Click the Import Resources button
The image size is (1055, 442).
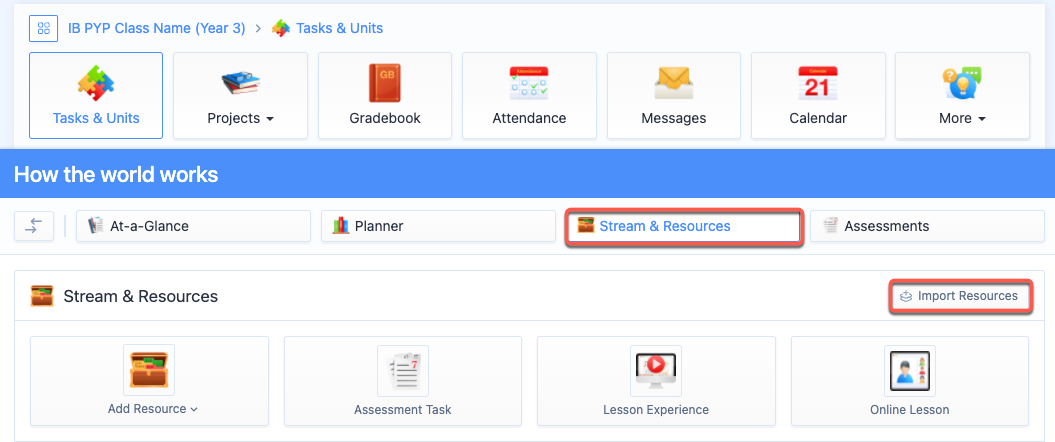(x=960, y=296)
